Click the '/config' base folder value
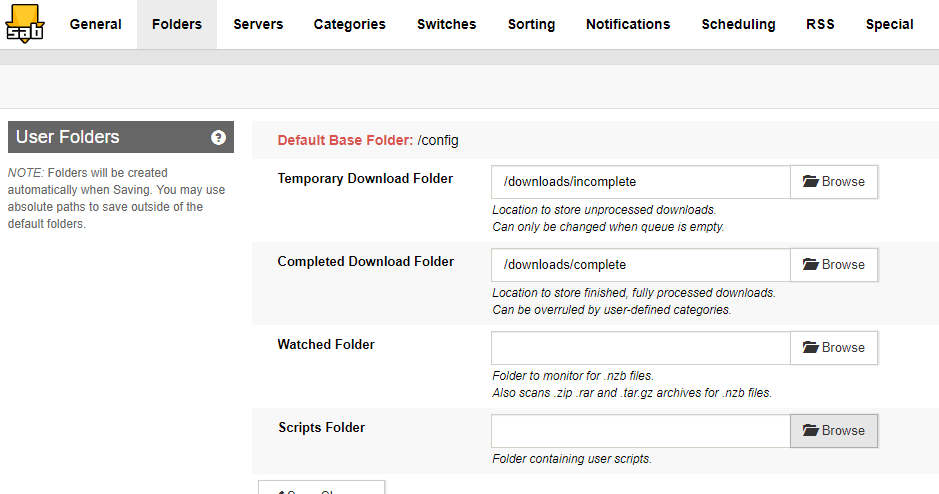 (438, 141)
